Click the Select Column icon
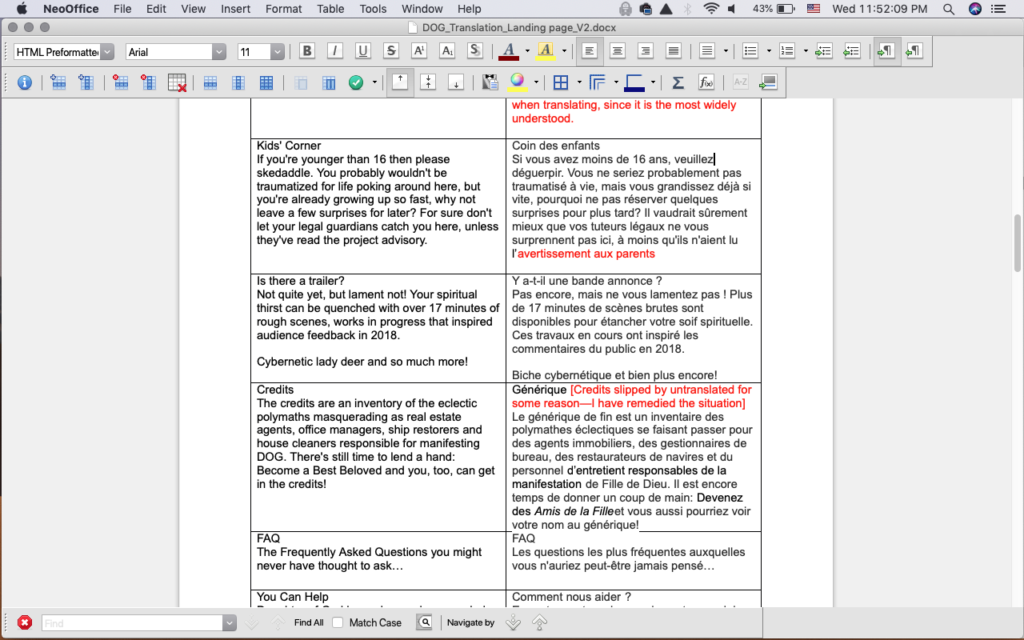1024x640 pixels. 238,82
